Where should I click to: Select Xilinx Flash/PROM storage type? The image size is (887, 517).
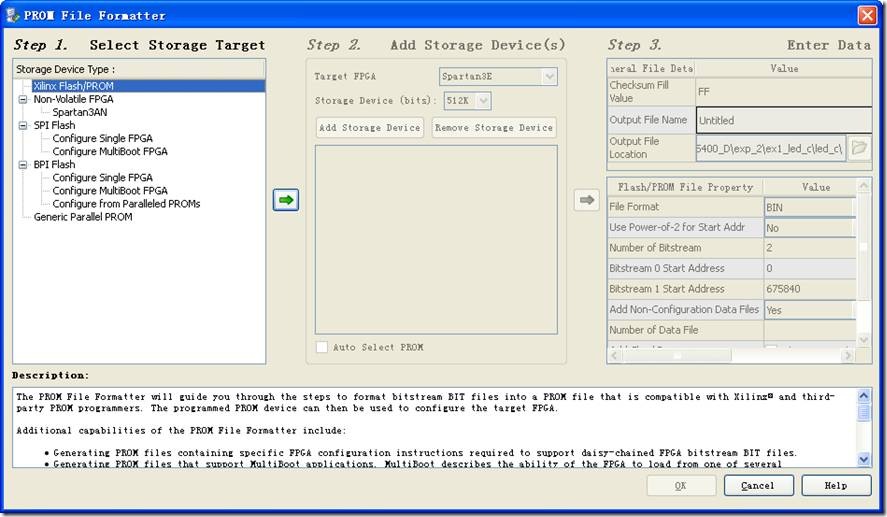[73, 86]
